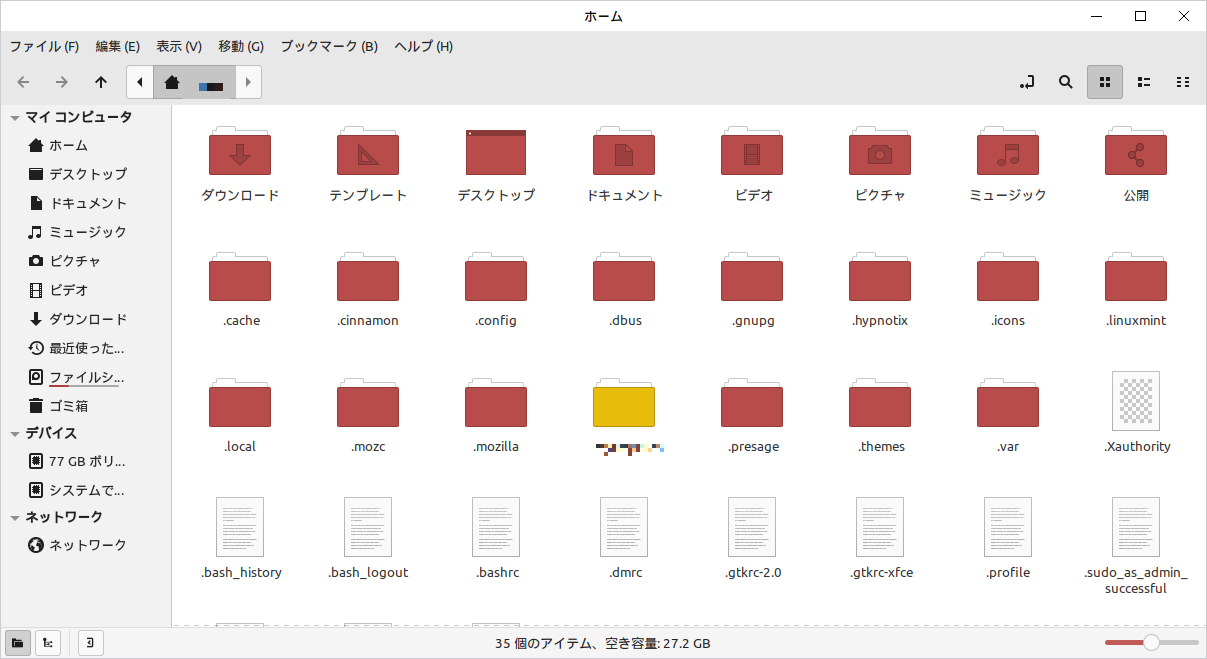Select the .cinnamon folder

(368, 277)
